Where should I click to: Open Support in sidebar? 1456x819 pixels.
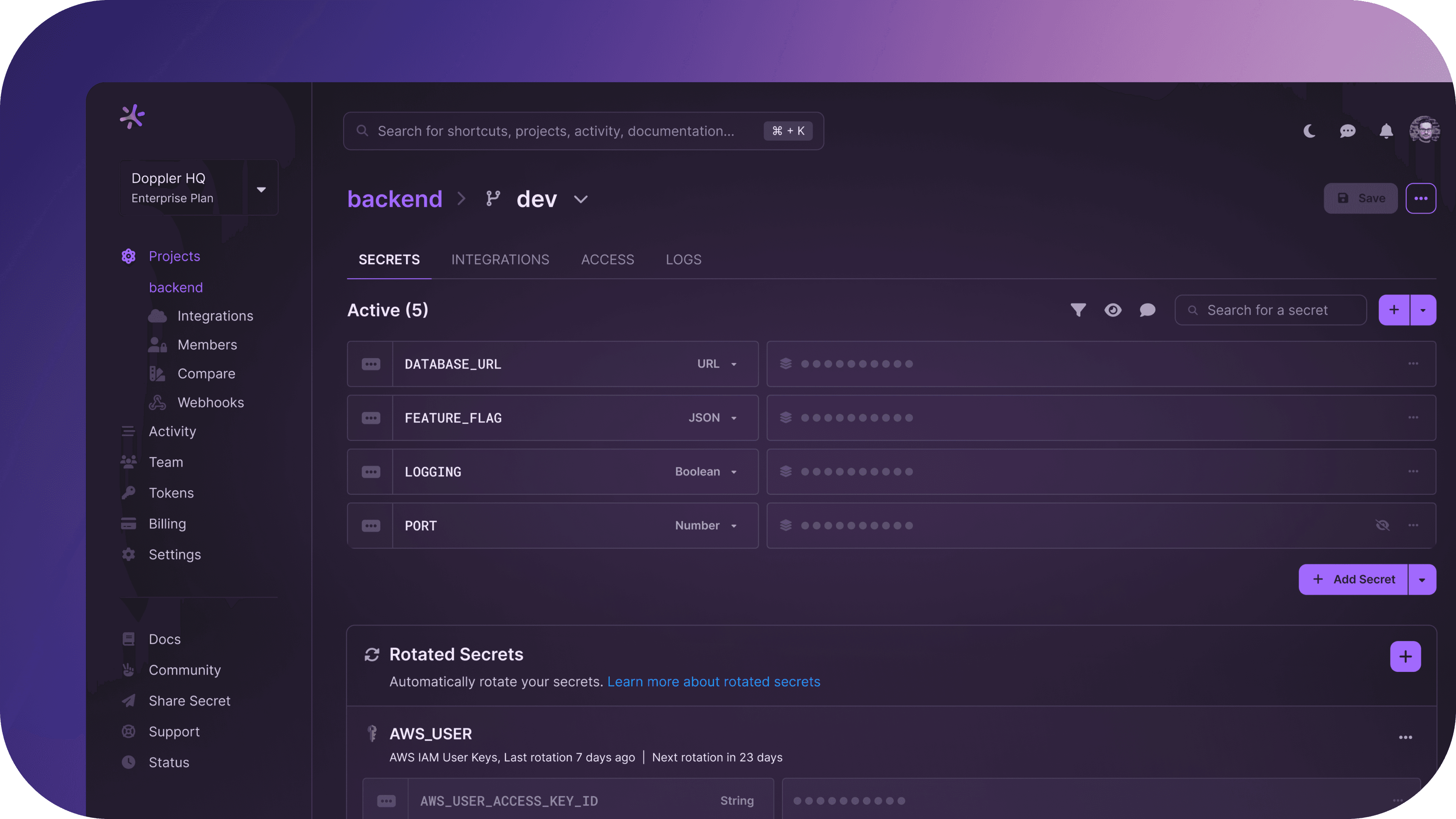(x=174, y=731)
